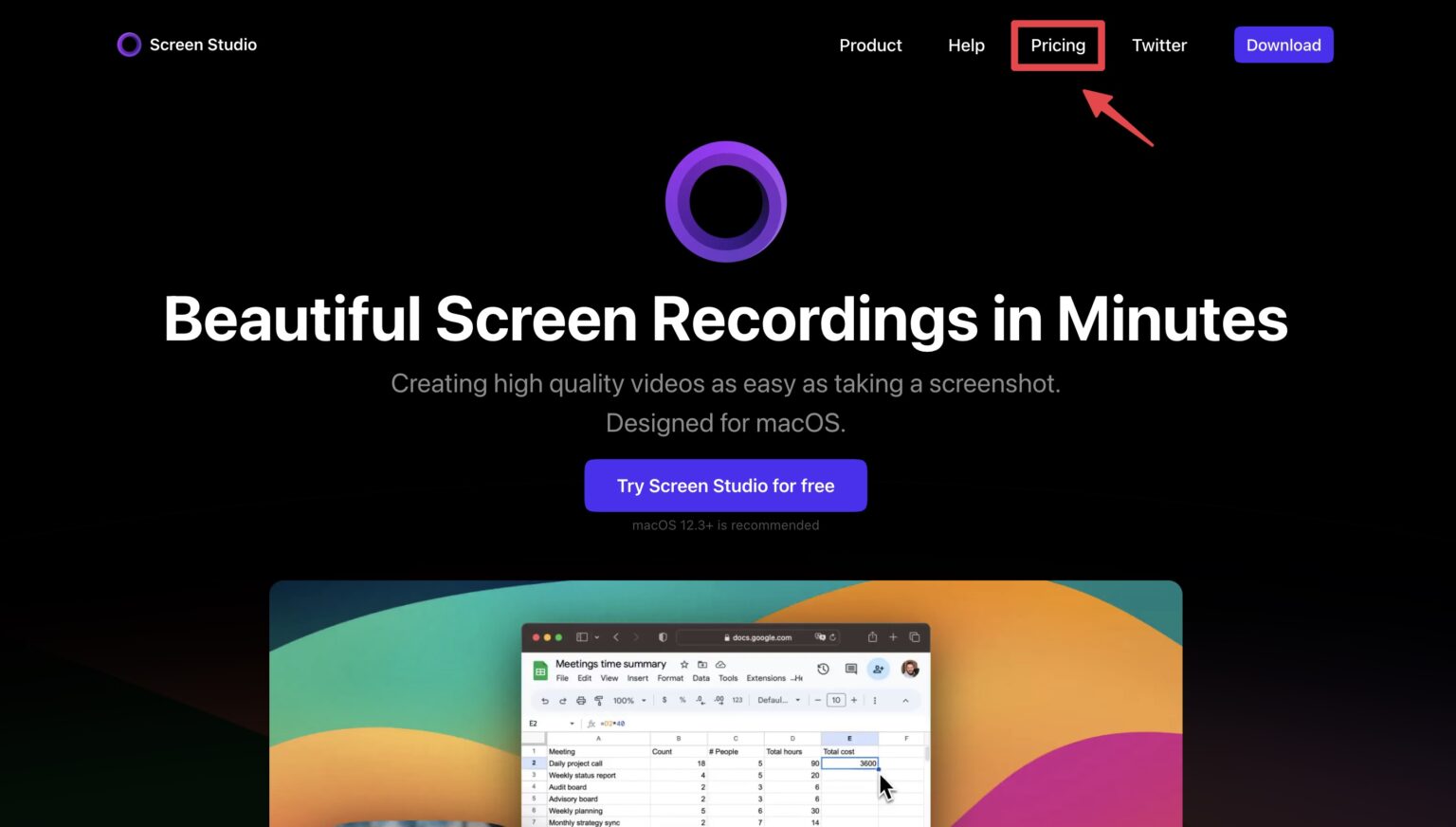Open the Pricing page
This screenshot has height=827, width=1456.
click(x=1057, y=45)
